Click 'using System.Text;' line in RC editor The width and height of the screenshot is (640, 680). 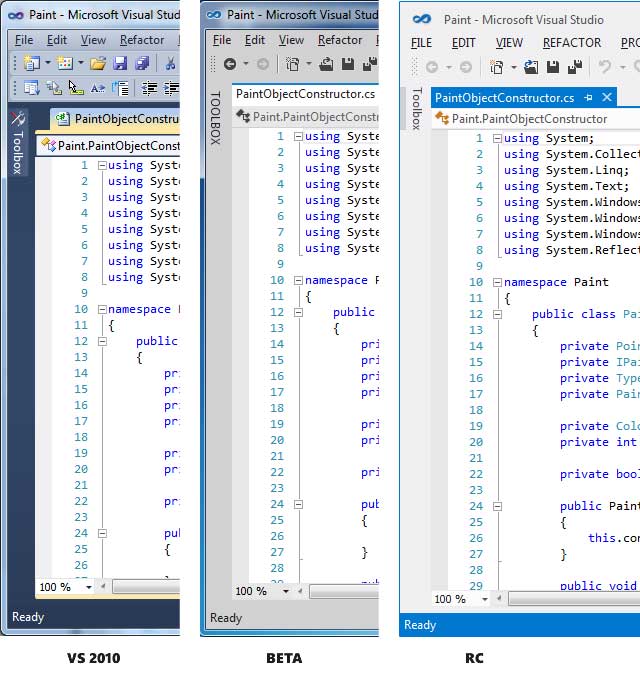tap(566, 186)
